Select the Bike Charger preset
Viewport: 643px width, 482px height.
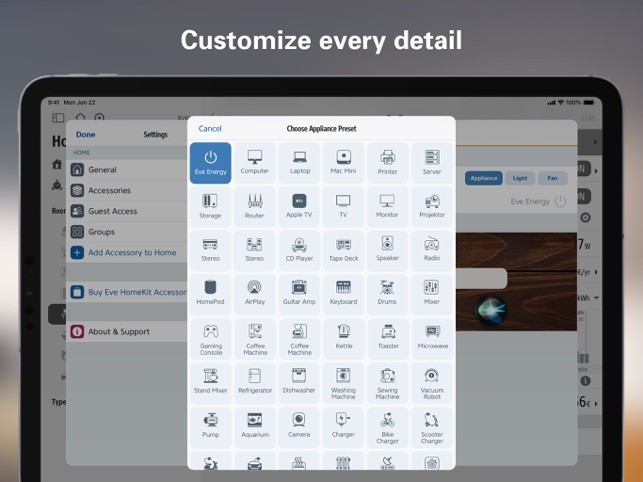tap(388, 427)
